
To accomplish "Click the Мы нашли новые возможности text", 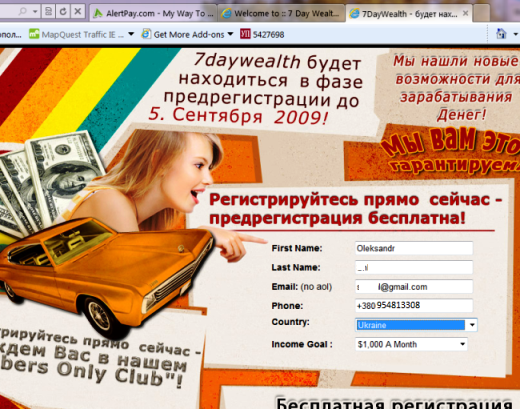I will (x=456, y=88).
